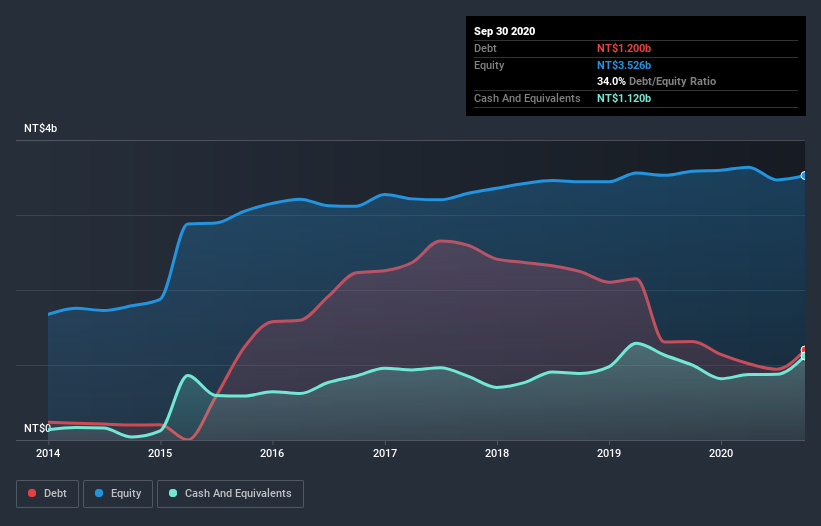
Task: Click the 34.0% Debt/Equity Ratio text
Action: click(657, 81)
